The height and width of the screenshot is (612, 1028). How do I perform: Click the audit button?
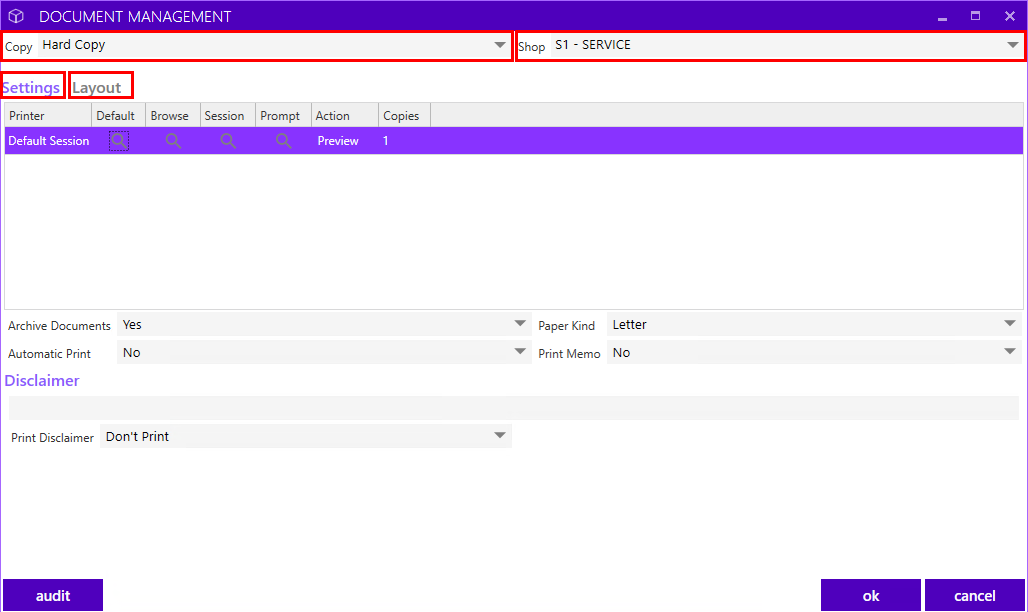(53, 595)
